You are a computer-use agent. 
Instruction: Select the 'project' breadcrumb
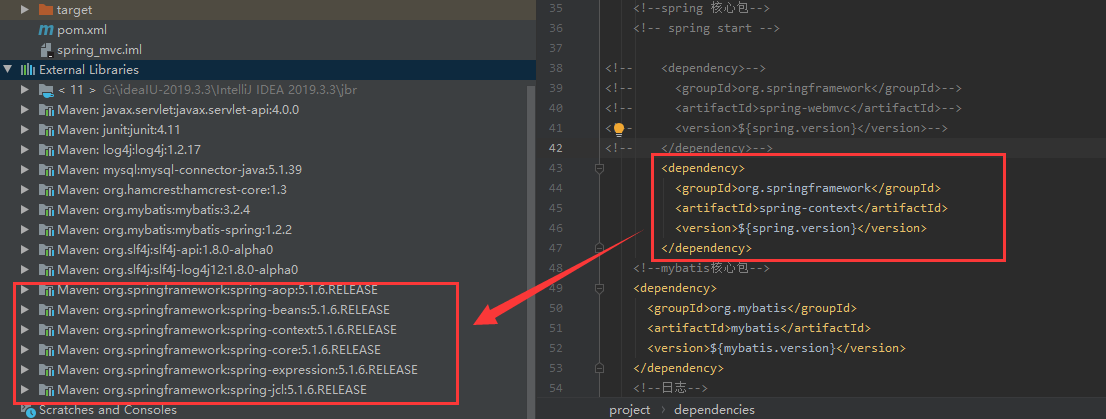point(629,410)
